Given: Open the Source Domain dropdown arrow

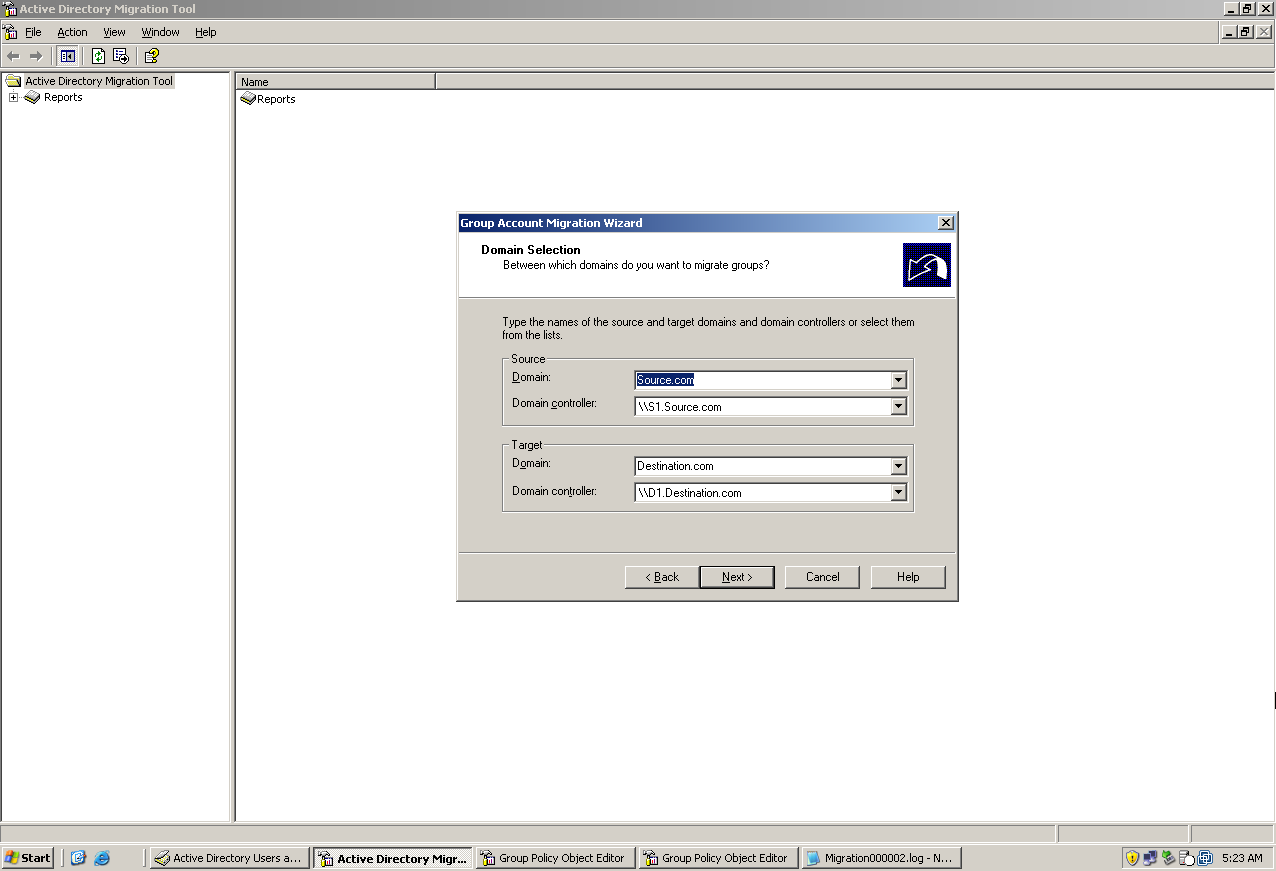Looking at the screenshot, I should pos(898,380).
